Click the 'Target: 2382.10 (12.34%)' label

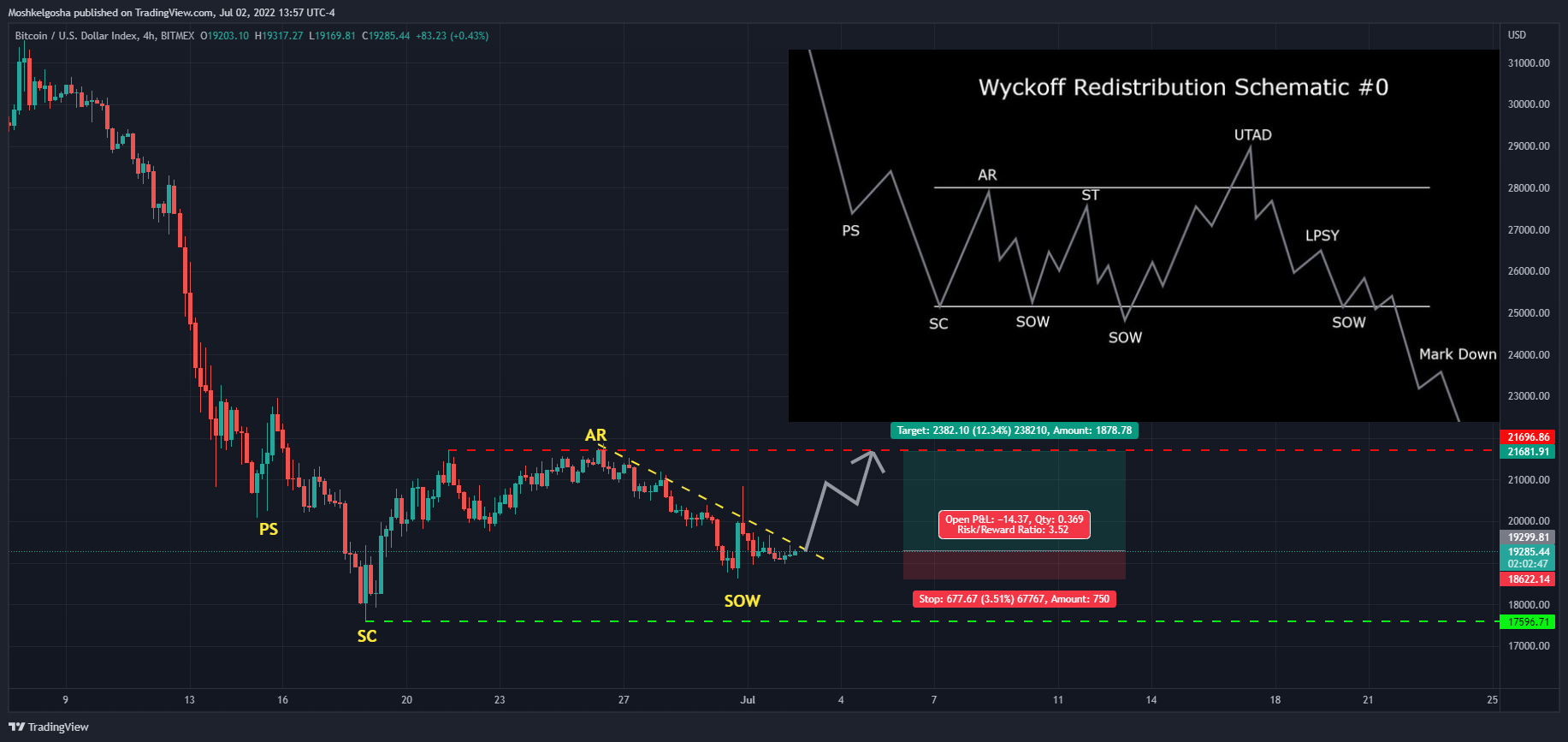coord(1014,430)
